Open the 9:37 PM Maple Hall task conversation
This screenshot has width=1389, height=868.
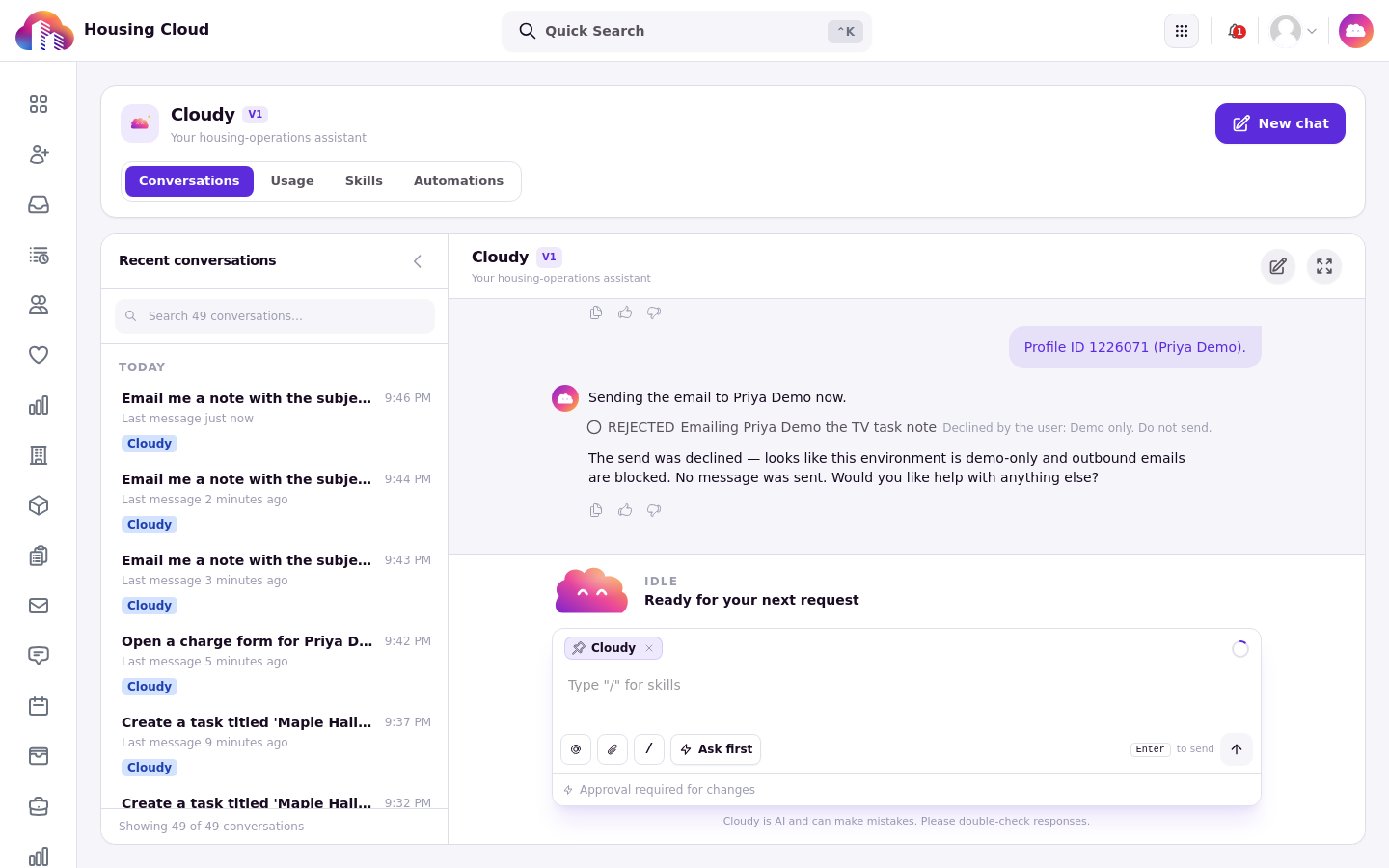(275, 745)
